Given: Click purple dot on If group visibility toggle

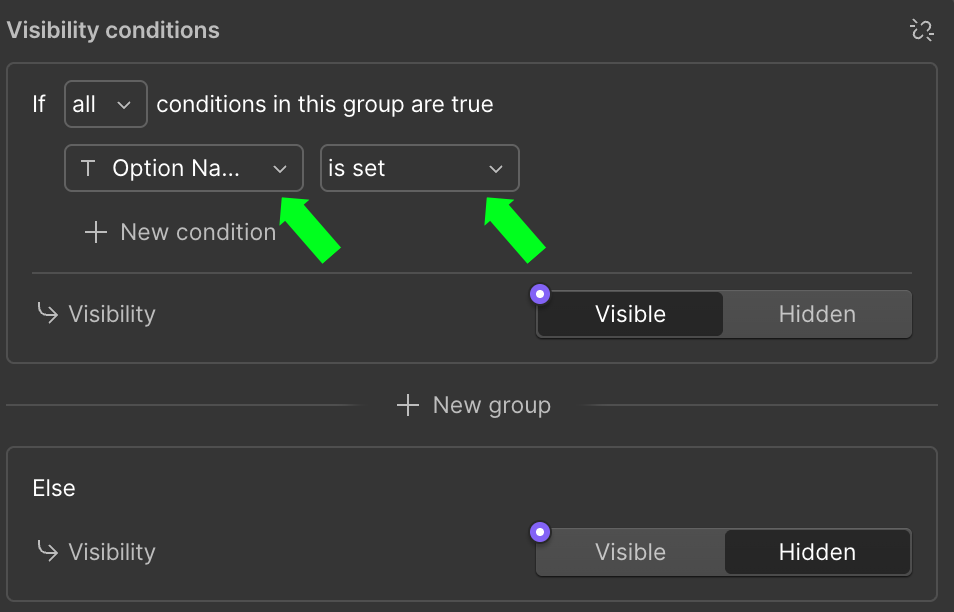Looking at the screenshot, I should pyautogui.click(x=540, y=294).
